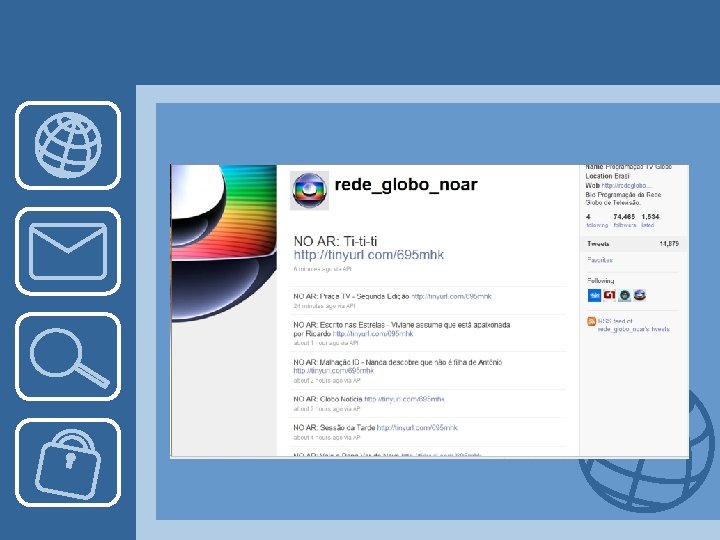Screen dimensions: 720x540
Task: Click the envelope mail icon in the sidebar
Action: (68, 251)
